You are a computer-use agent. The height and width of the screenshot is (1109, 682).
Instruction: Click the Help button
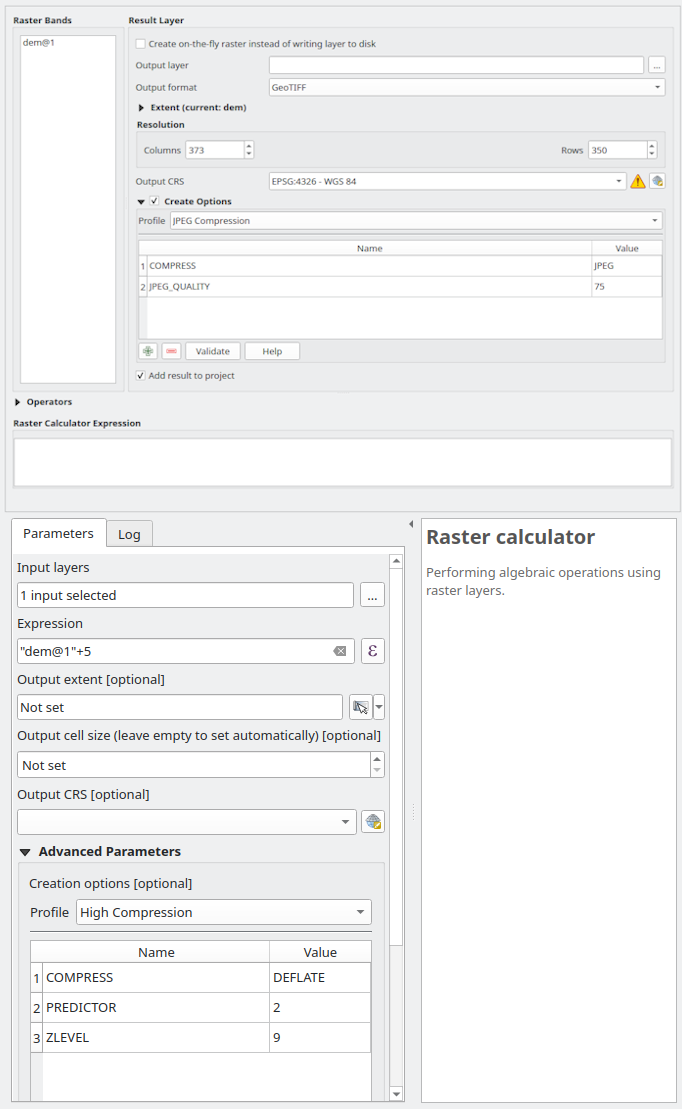[x=272, y=351]
